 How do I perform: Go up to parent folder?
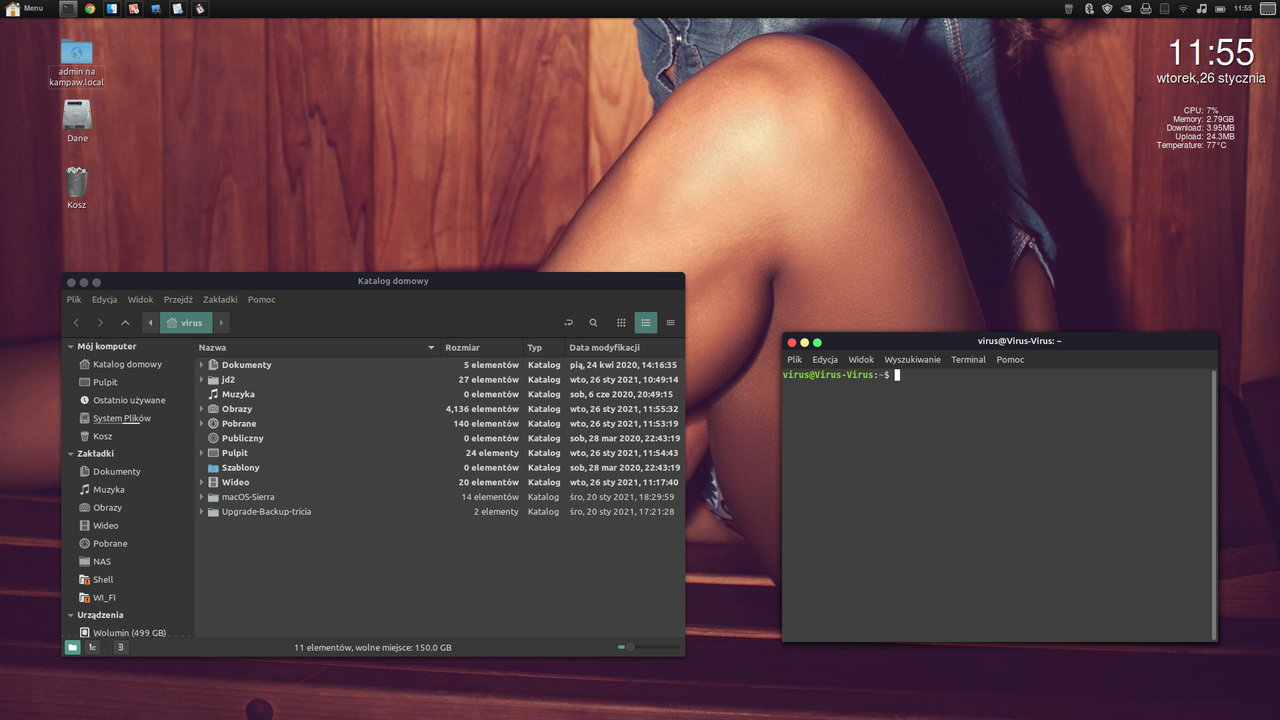[125, 323]
